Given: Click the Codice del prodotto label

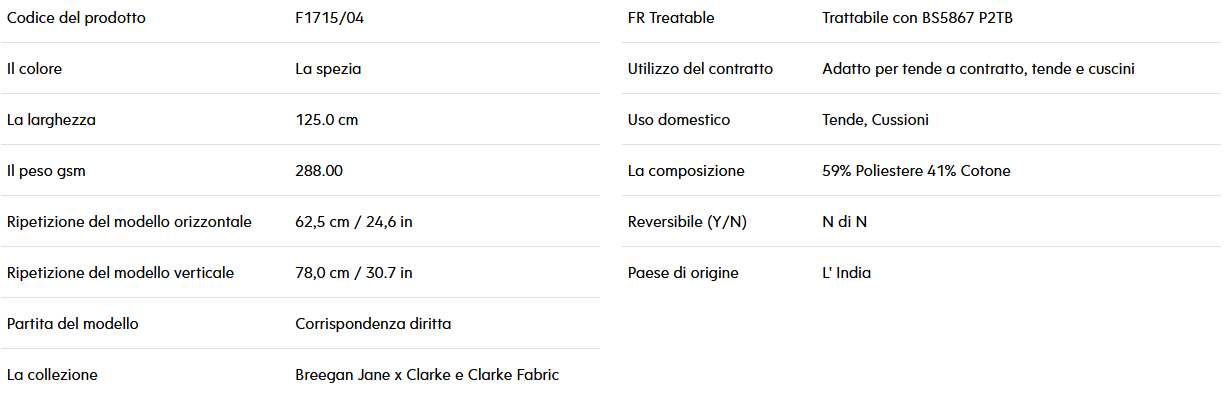Looking at the screenshot, I should 76,18.
